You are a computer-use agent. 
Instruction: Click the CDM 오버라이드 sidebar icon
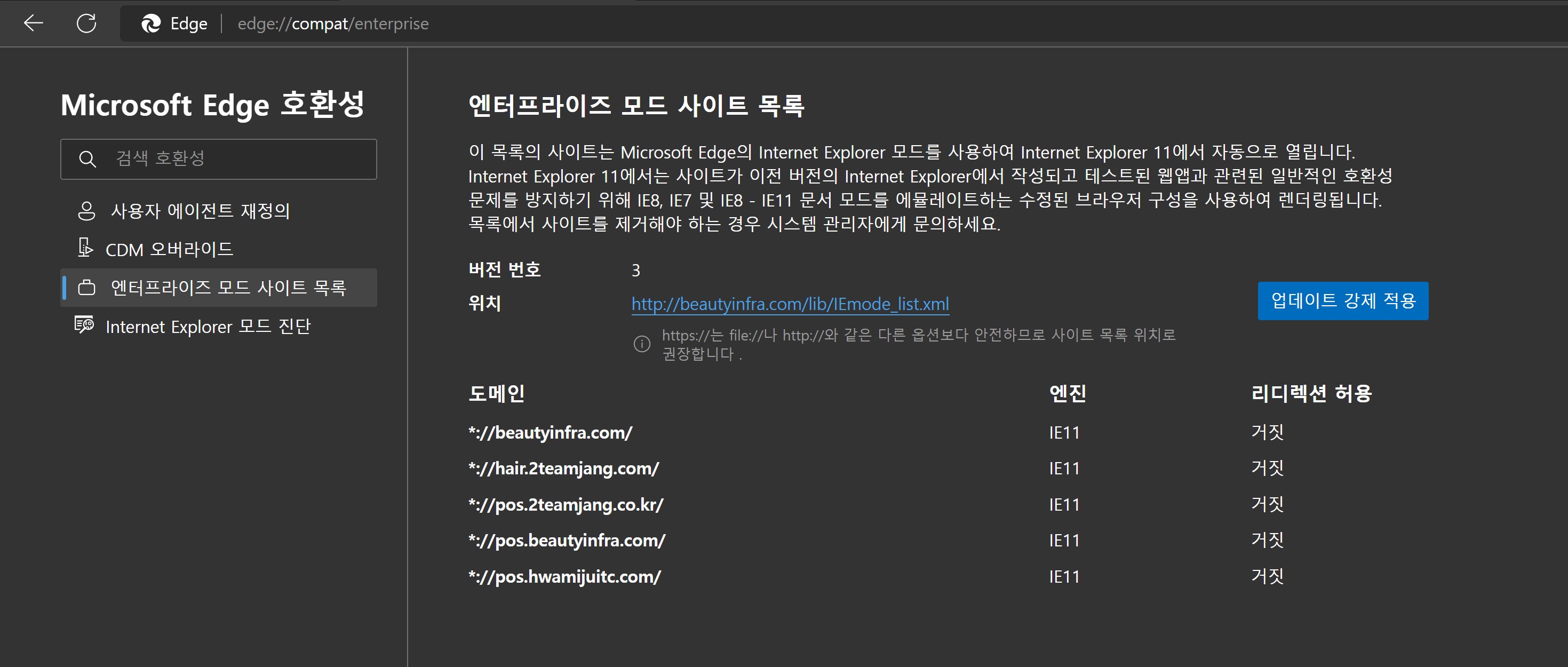click(85, 248)
